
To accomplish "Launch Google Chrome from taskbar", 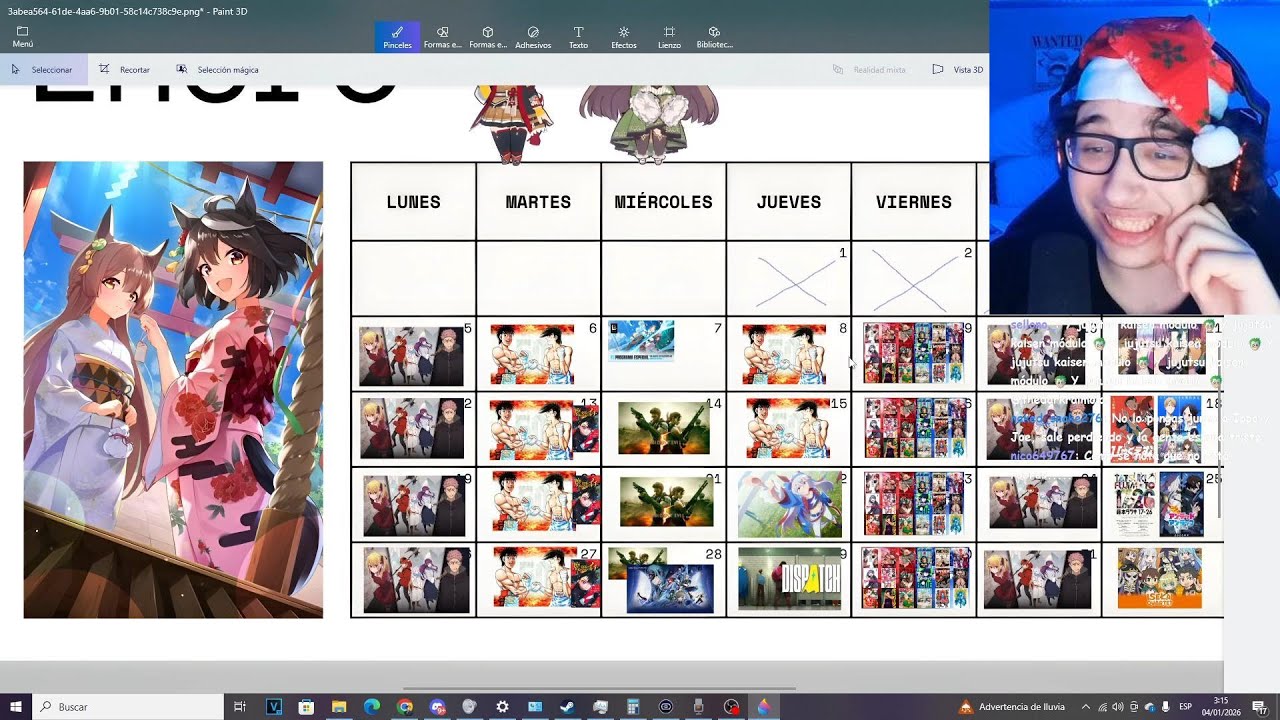I will click(404, 707).
